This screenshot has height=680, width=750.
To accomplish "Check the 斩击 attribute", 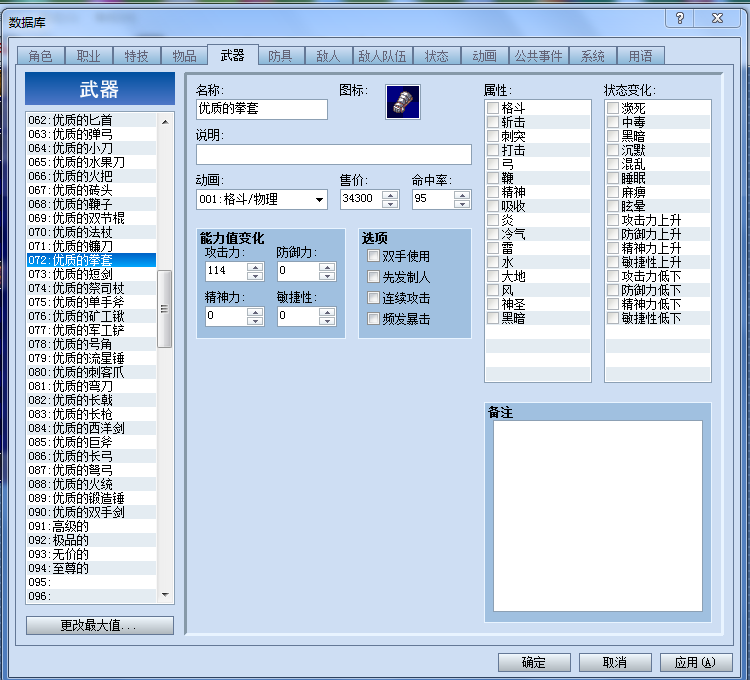I will pyautogui.click(x=493, y=122).
